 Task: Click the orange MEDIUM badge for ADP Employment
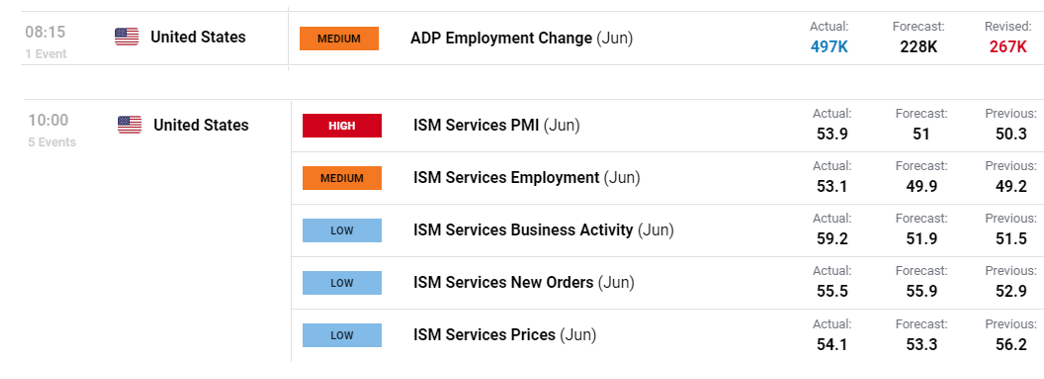tap(339, 39)
